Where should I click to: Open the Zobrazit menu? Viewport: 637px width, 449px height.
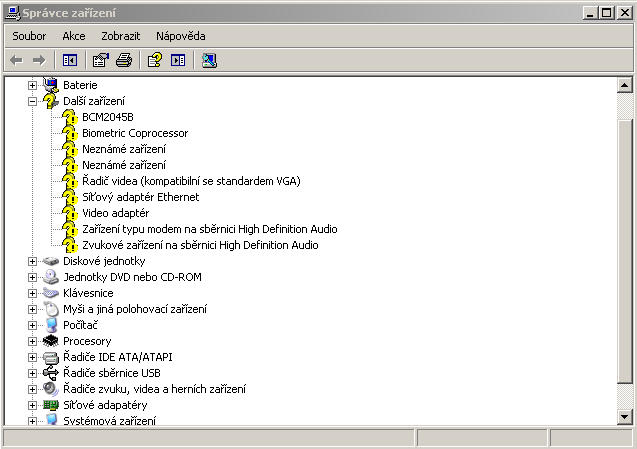click(121, 36)
